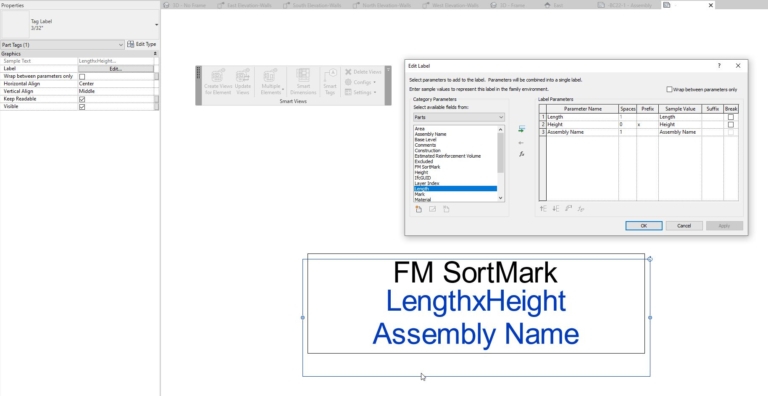Uncheck Keep Readable in Properties panel
This screenshot has width=768, height=396.
[82, 99]
